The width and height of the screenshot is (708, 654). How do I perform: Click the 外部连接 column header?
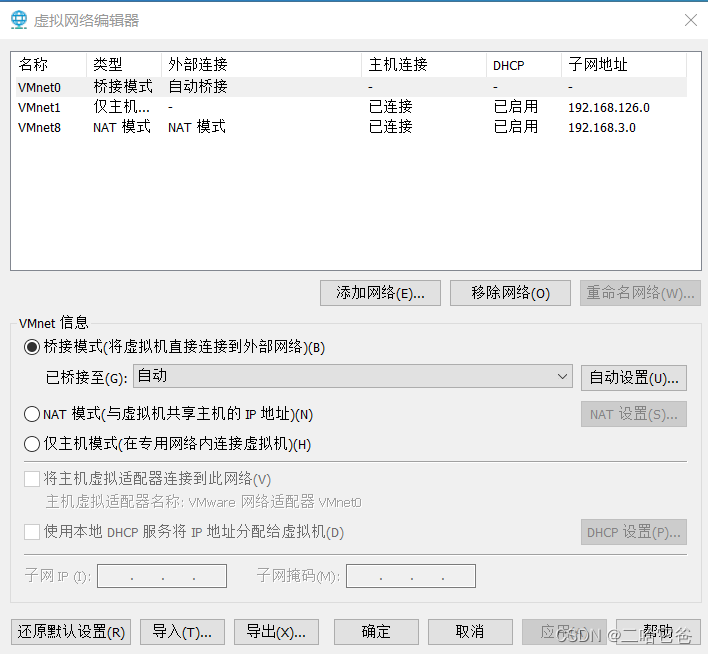[261, 65]
